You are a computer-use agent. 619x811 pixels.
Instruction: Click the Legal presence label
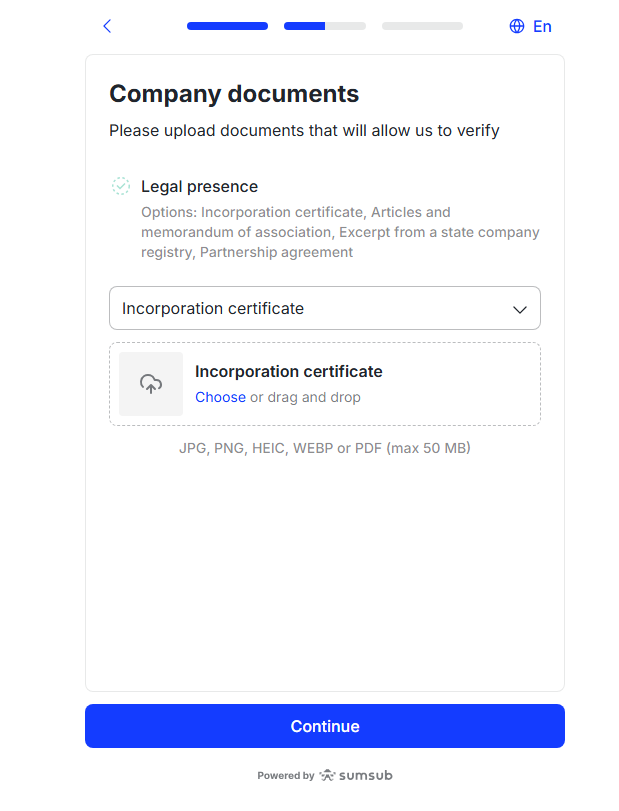[199, 186]
